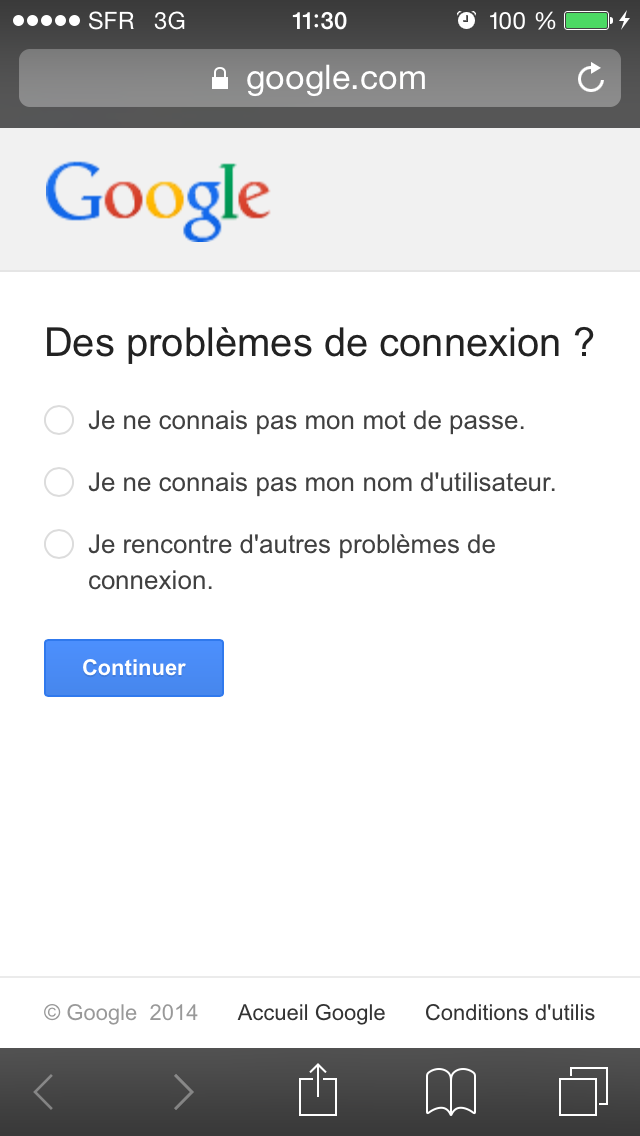Choose "Je rencontre d'autres problèmes de connexion"
Image resolution: width=640 pixels, height=1136 pixels.
coord(60,545)
